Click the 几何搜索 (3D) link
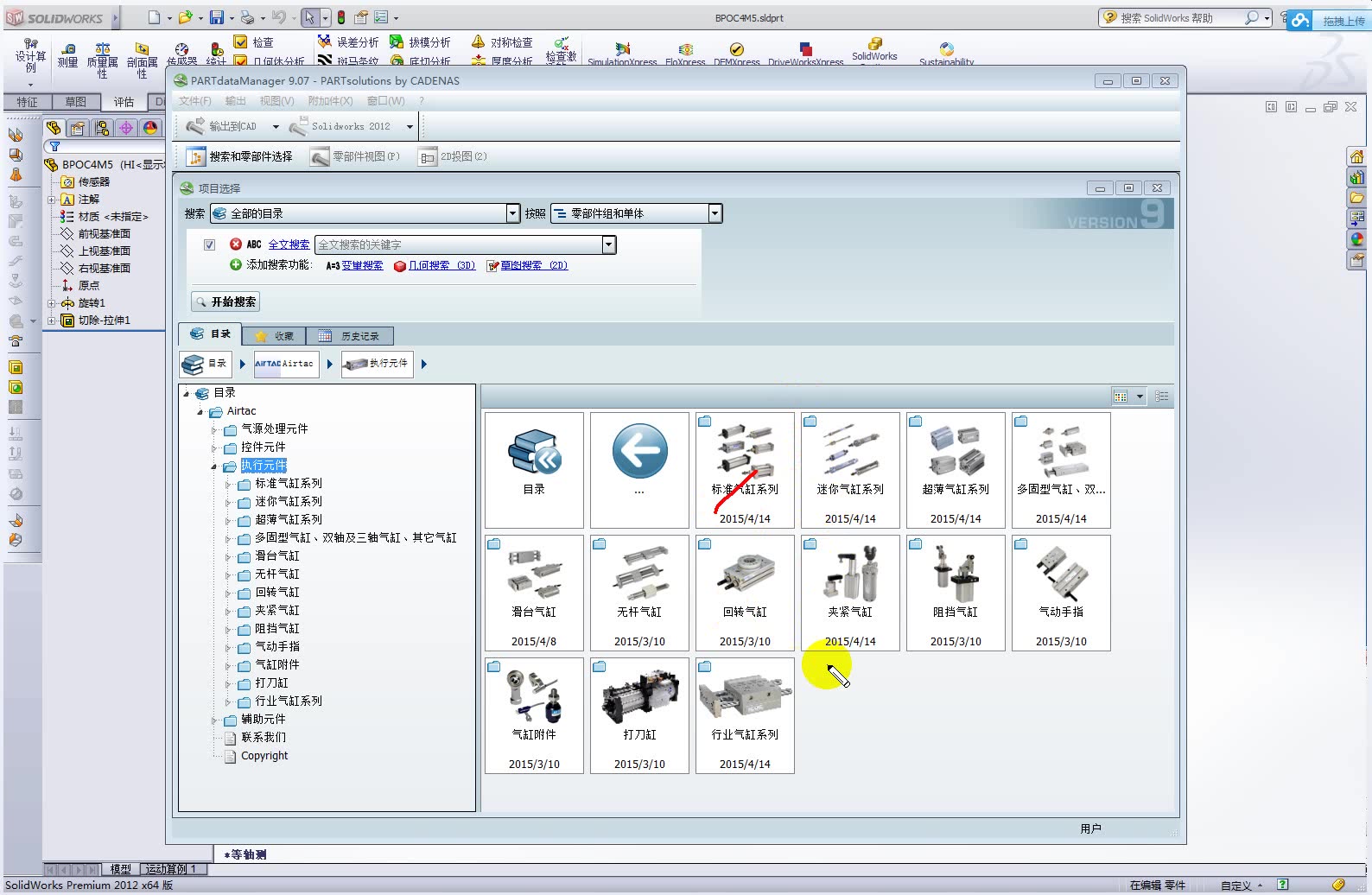1372x895 pixels. [441, 265]
